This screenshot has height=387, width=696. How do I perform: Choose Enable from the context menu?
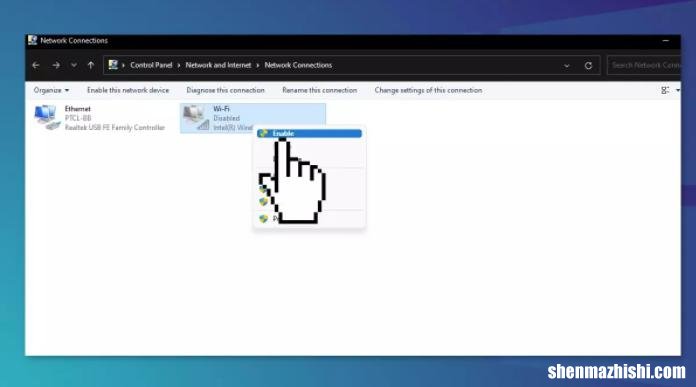(309, 133)
